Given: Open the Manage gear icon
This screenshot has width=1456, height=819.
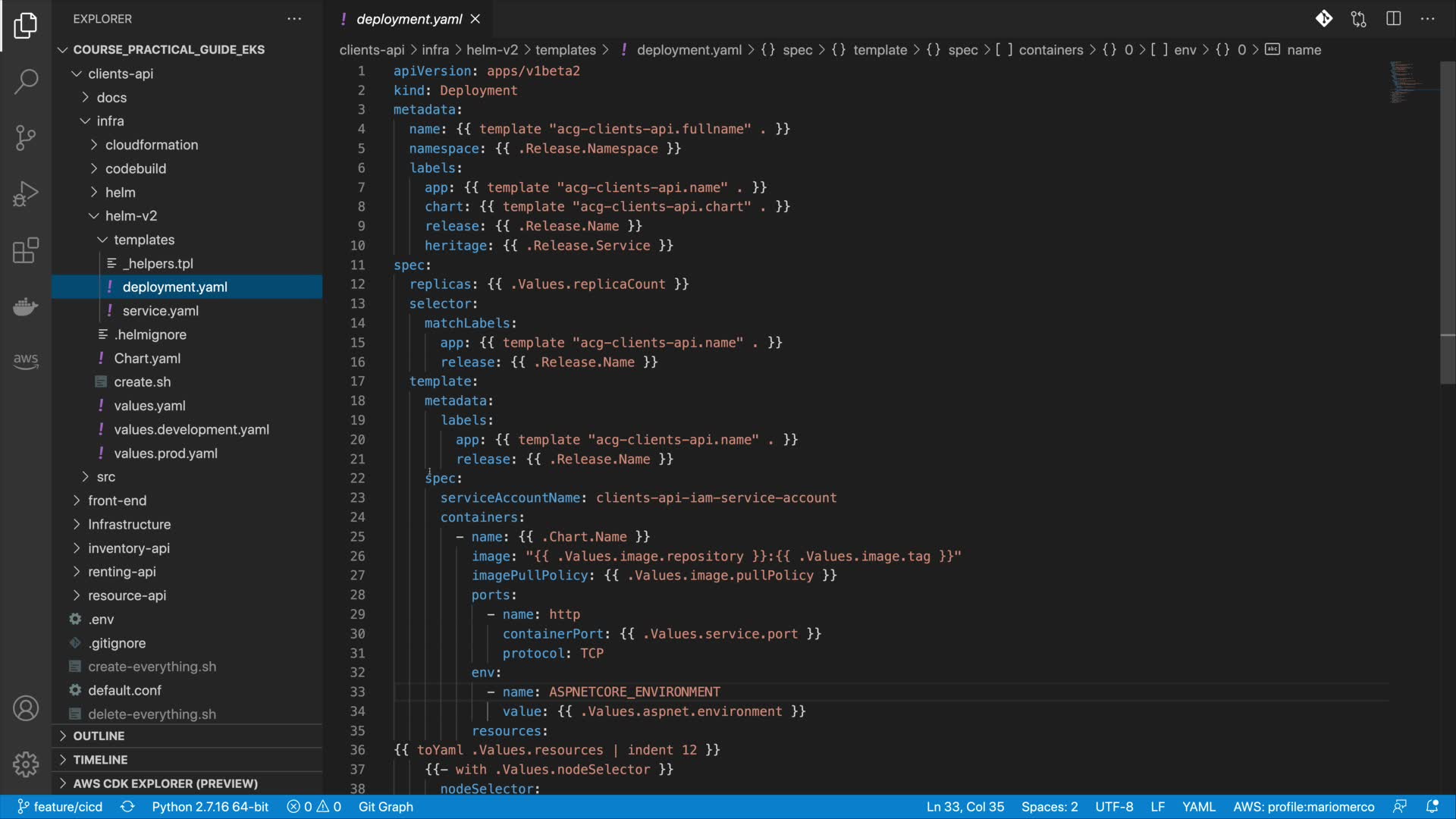Looking at the screenshot, I should pos(26,764).
